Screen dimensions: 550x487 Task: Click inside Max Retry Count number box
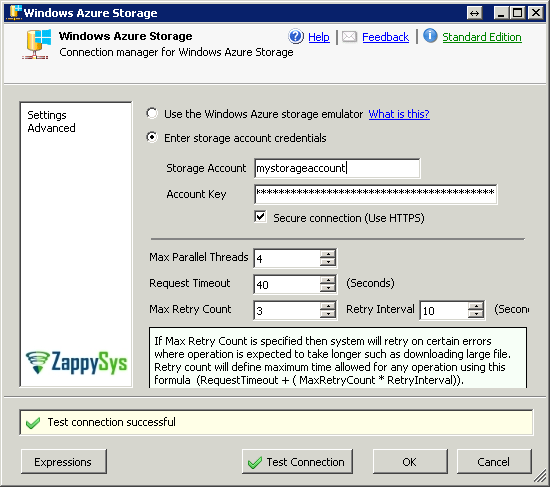tap(287, 310)
